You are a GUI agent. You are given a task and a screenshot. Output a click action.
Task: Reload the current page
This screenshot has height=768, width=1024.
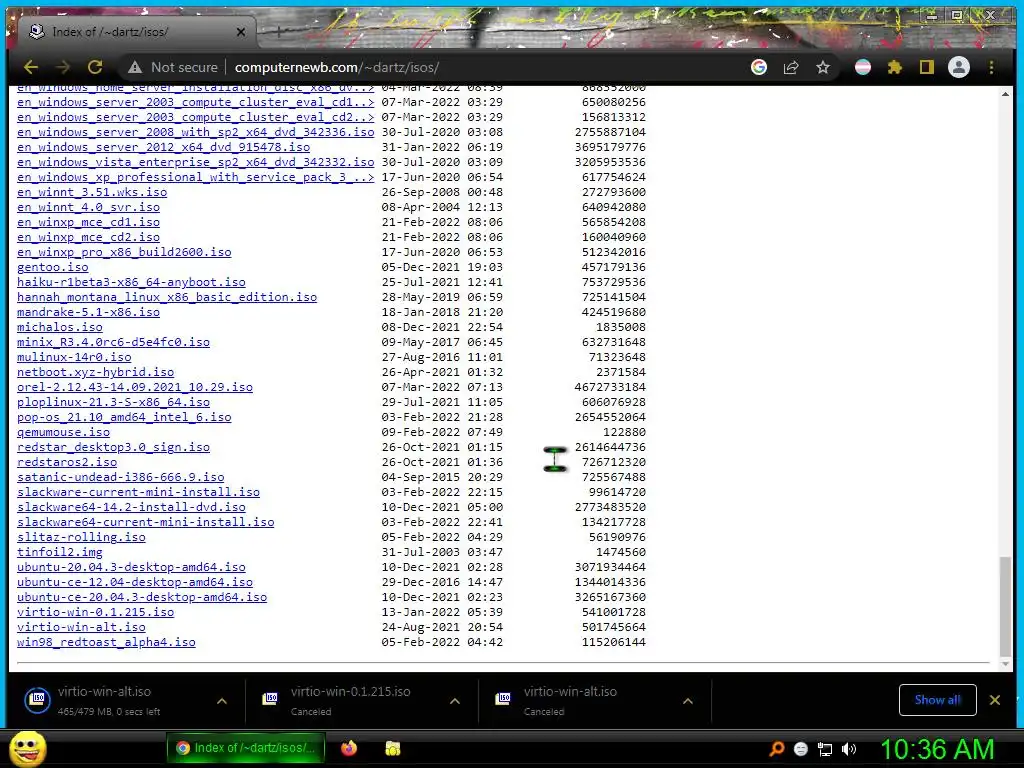pyautogui.click(x=95, y=67)
